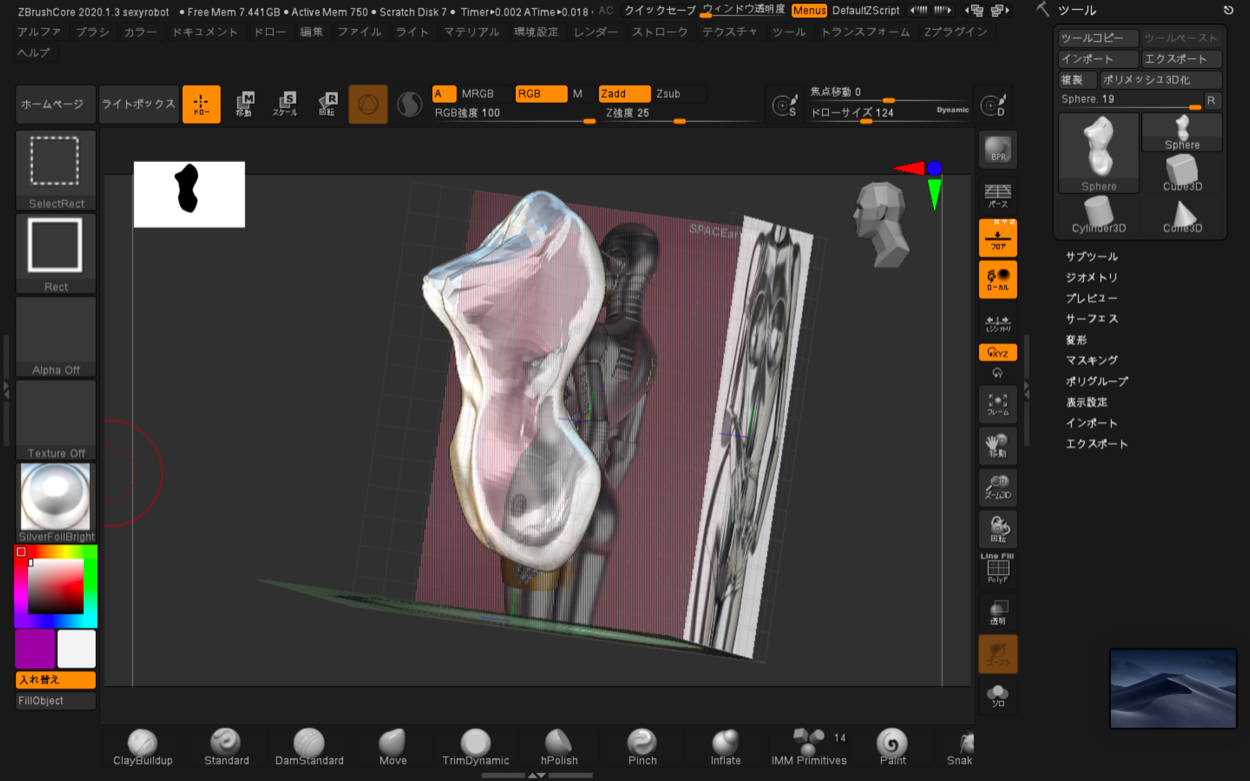The image size is (1250, 781).
Task: Pick the DamStandard brush
Action: [309, 745]
